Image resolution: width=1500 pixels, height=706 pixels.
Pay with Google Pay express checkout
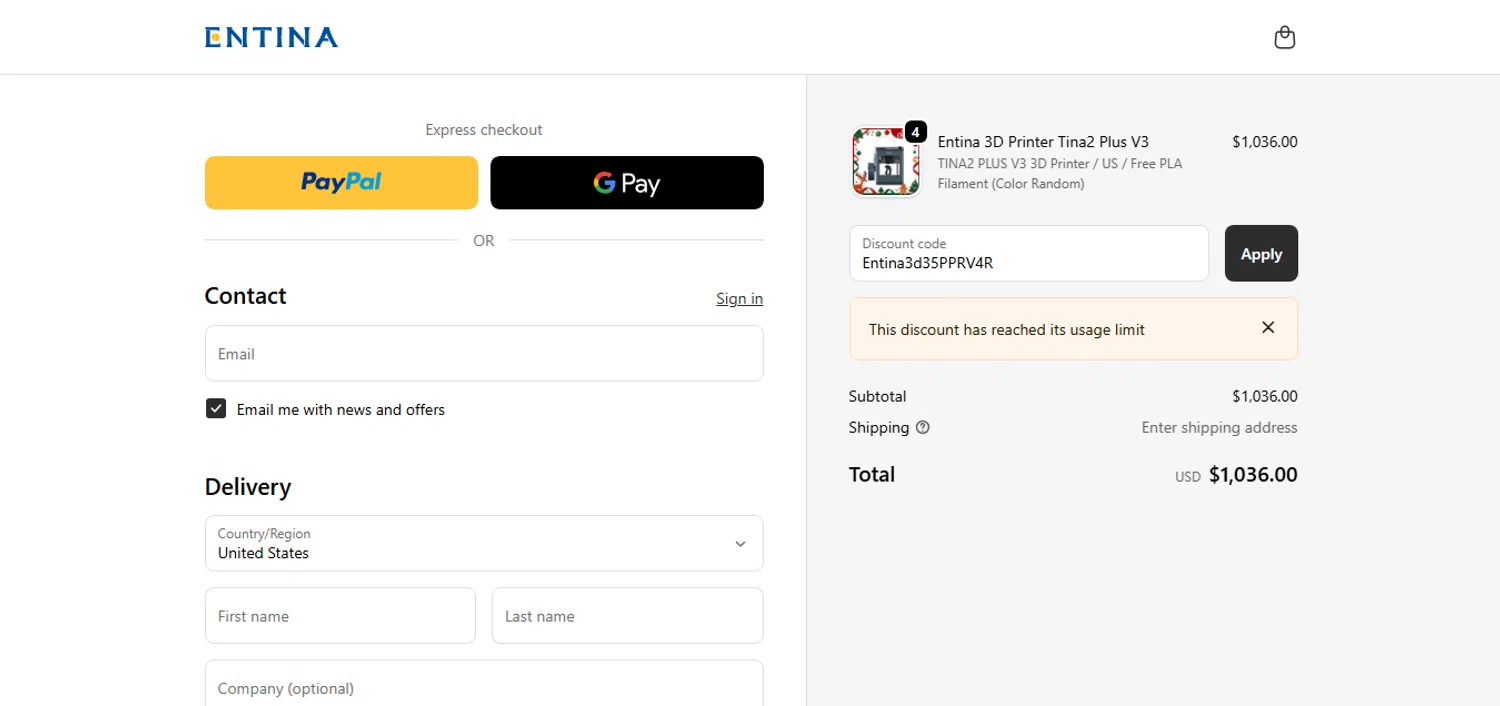(x=627, y=183)
